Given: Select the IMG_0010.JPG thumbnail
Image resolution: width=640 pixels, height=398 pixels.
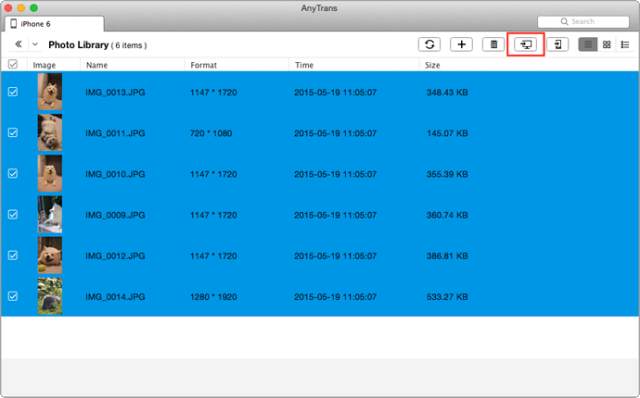Looking at the screenshot, I should click(x=50, y=173).
